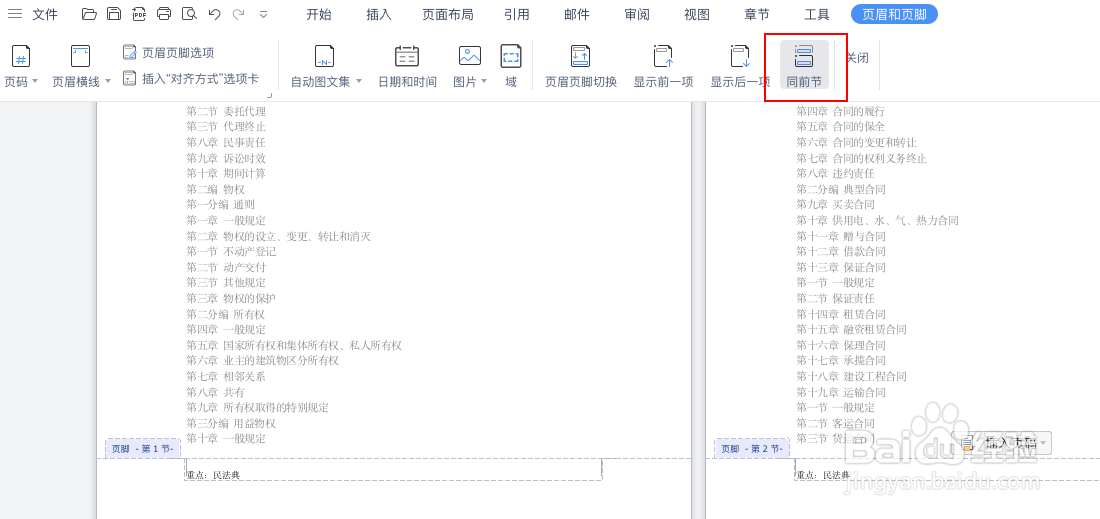Screen dimensions: 1100x519
Task: Click line 第六章 业主的建筑物区分所有权
Action: 262,360
